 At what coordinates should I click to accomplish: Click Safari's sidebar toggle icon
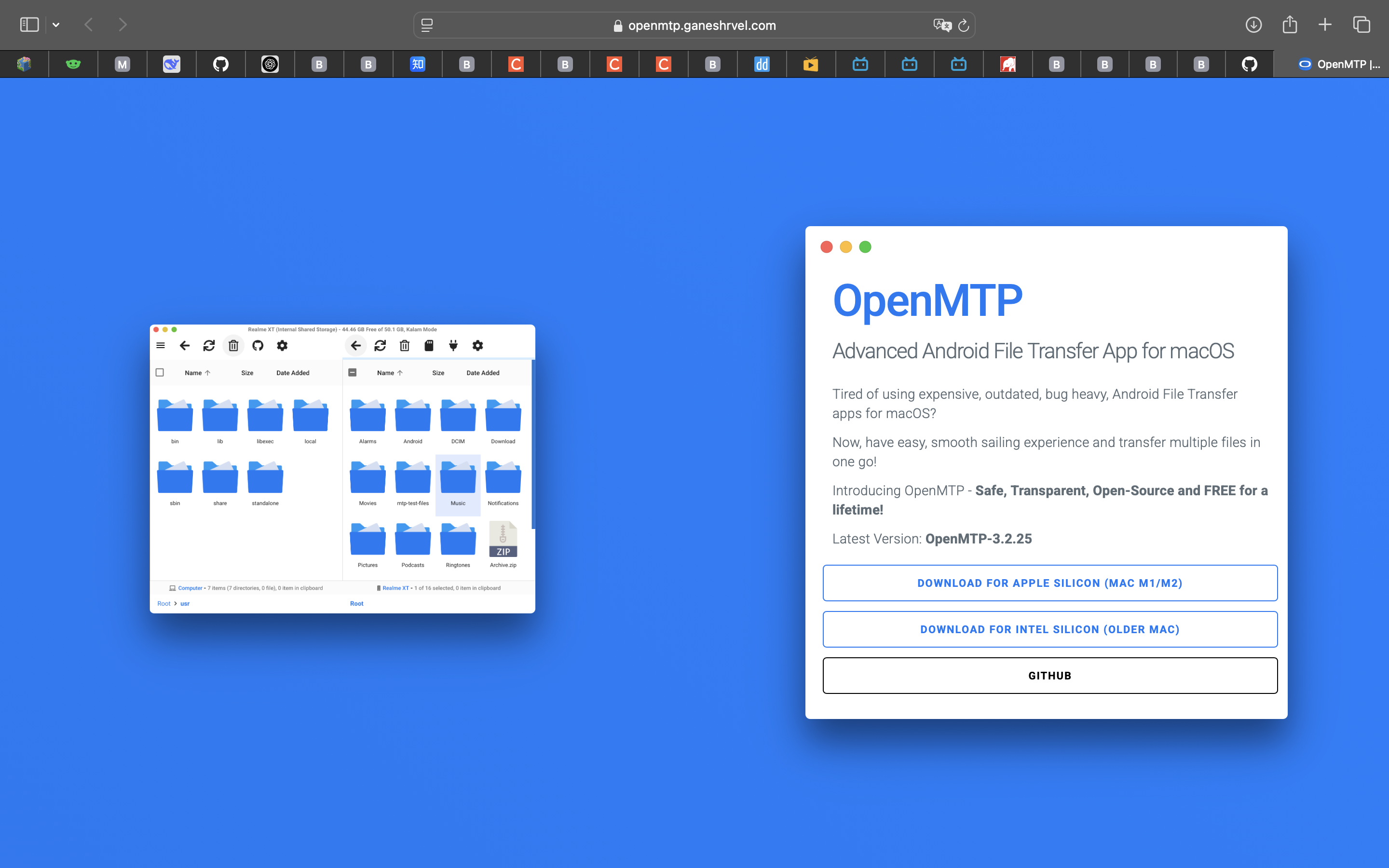[x=29, y=25]
